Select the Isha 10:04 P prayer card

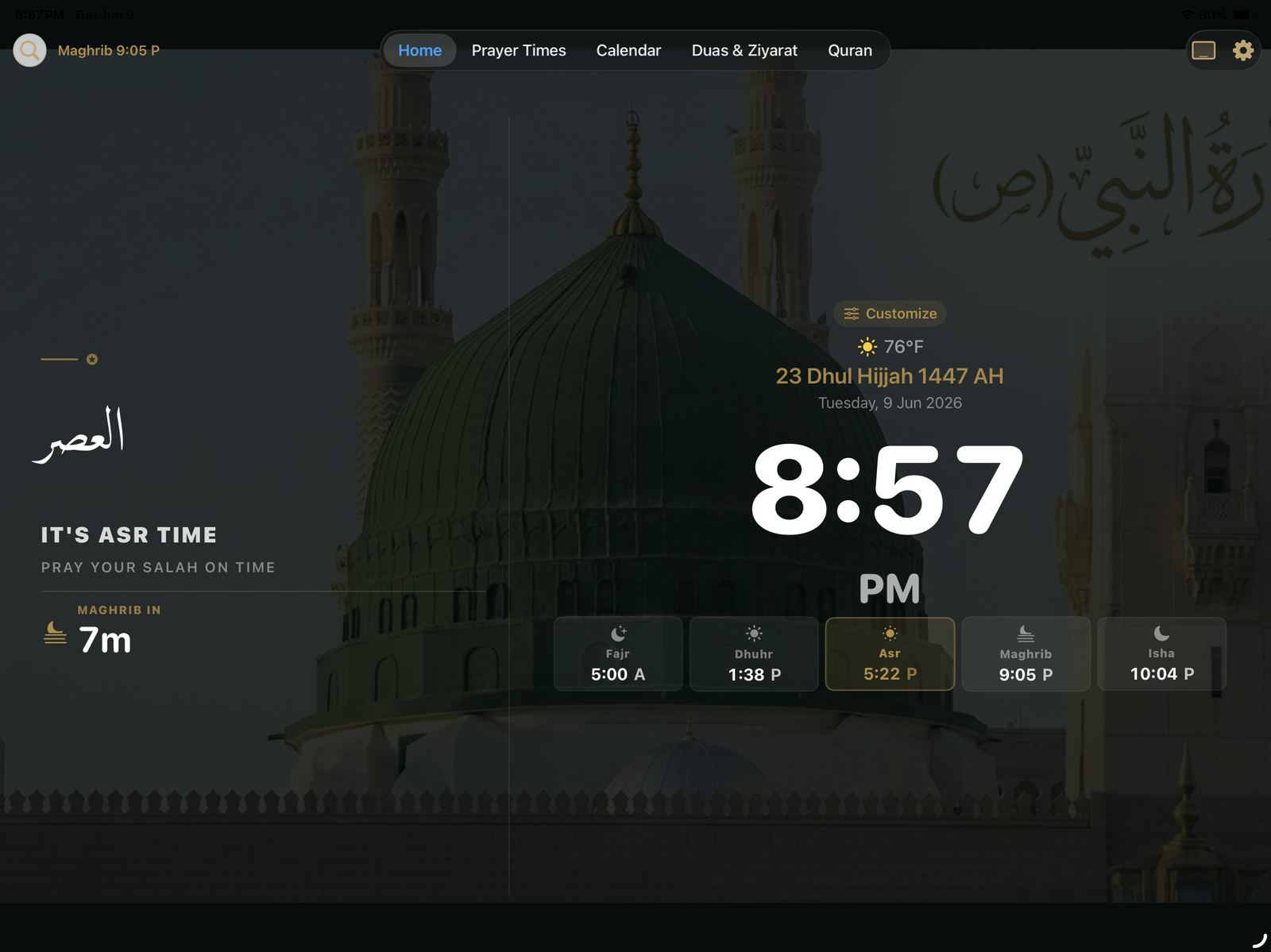coord(1161,653)
